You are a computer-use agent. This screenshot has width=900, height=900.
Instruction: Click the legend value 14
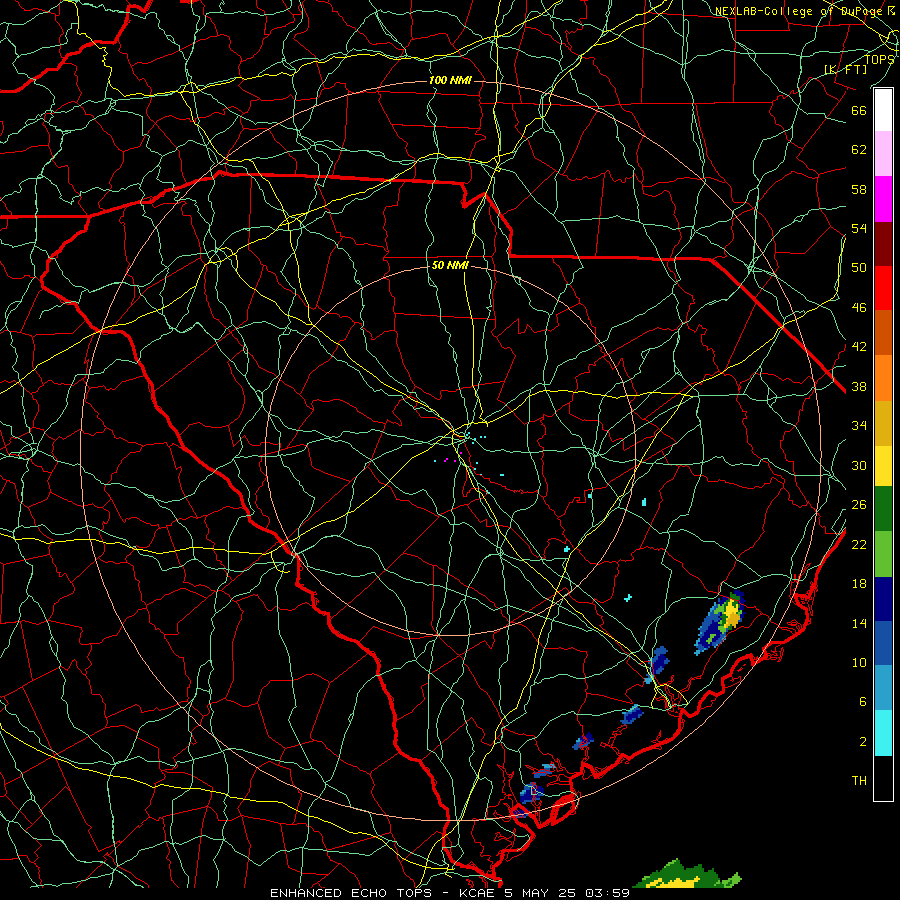tap(859, 623)
